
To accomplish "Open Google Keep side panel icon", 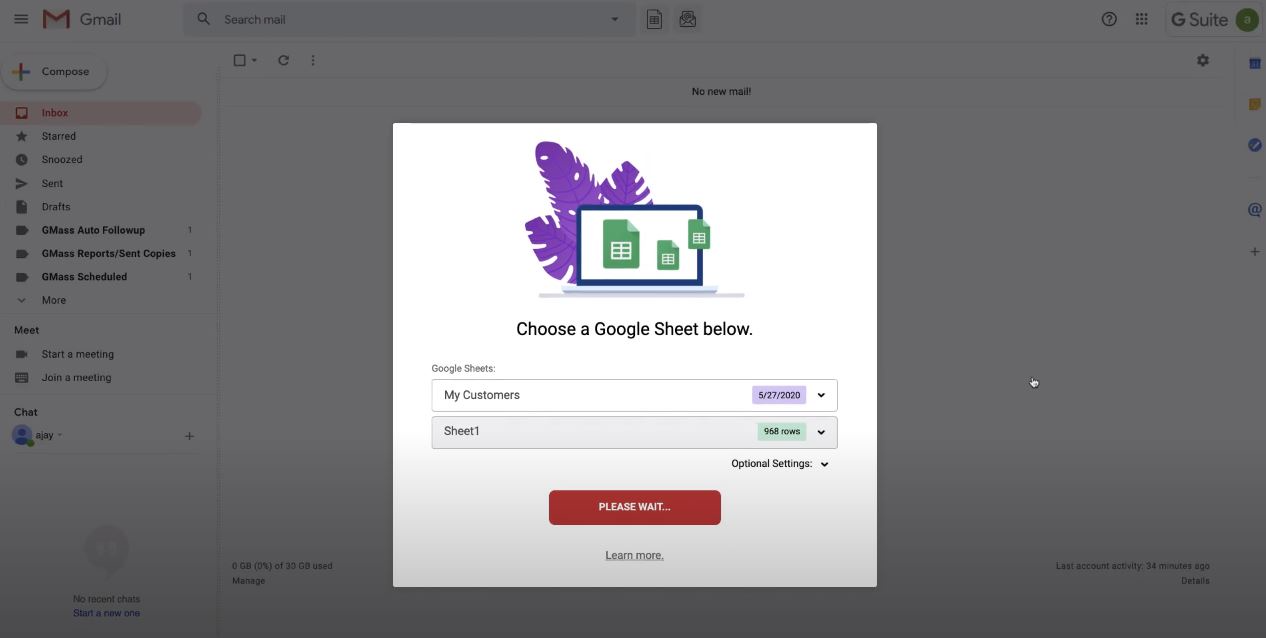I will click(1254, 104).
